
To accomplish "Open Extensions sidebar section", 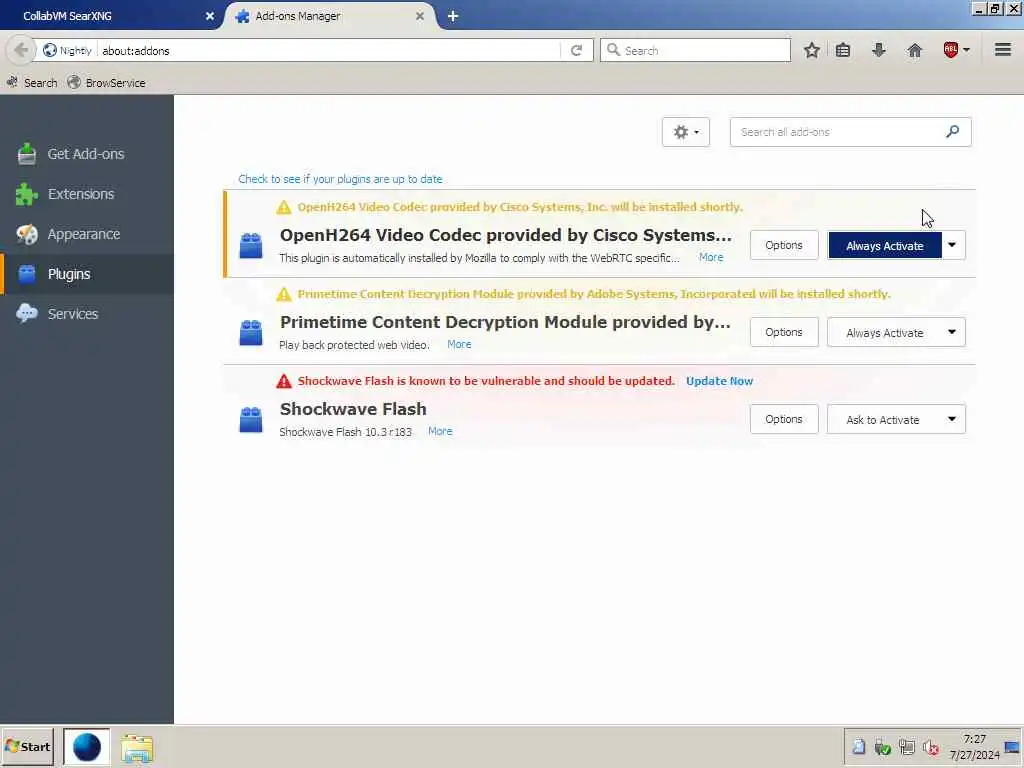I will (86, 194).
